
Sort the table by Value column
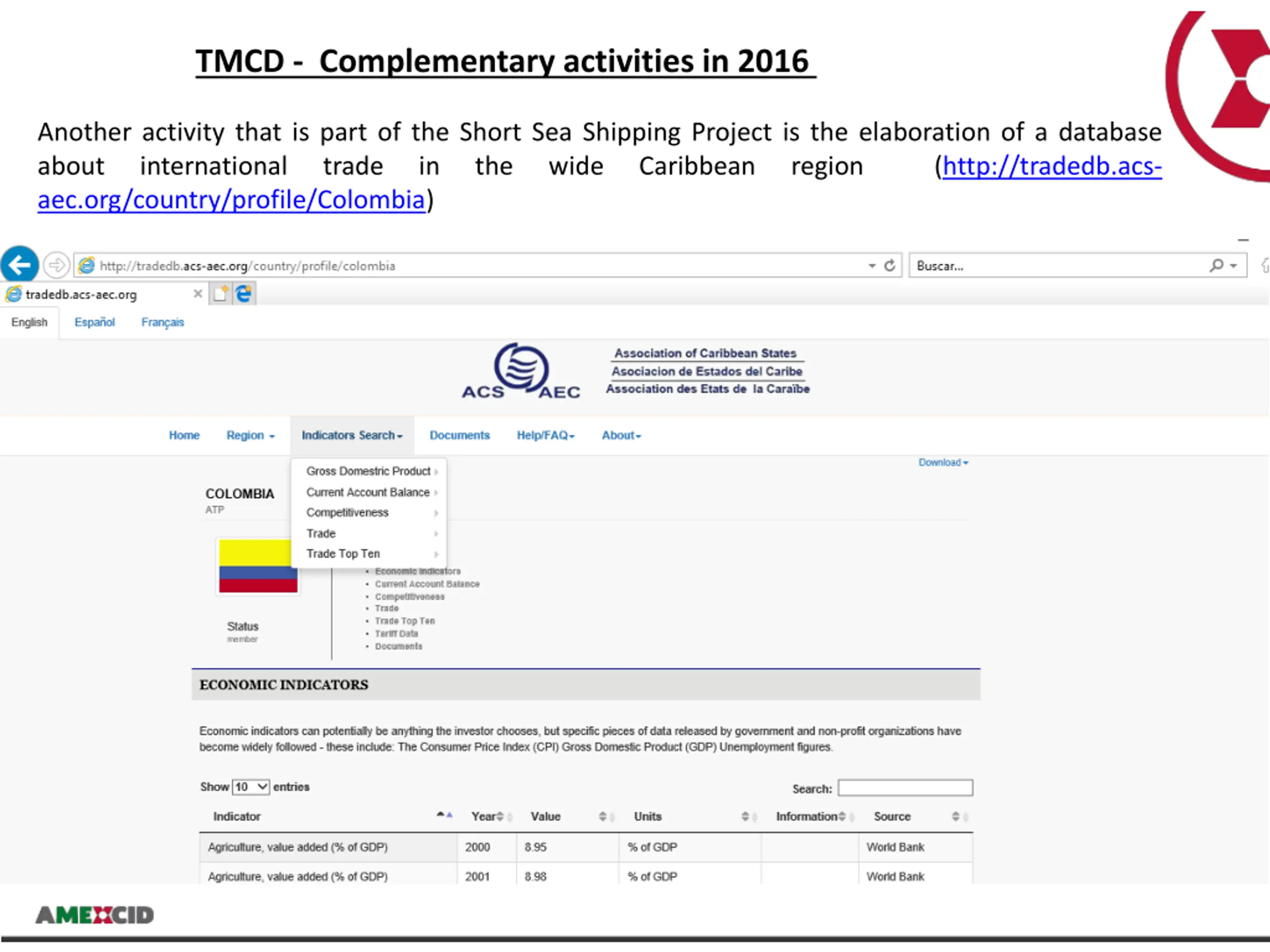click(x=568, y=816)
